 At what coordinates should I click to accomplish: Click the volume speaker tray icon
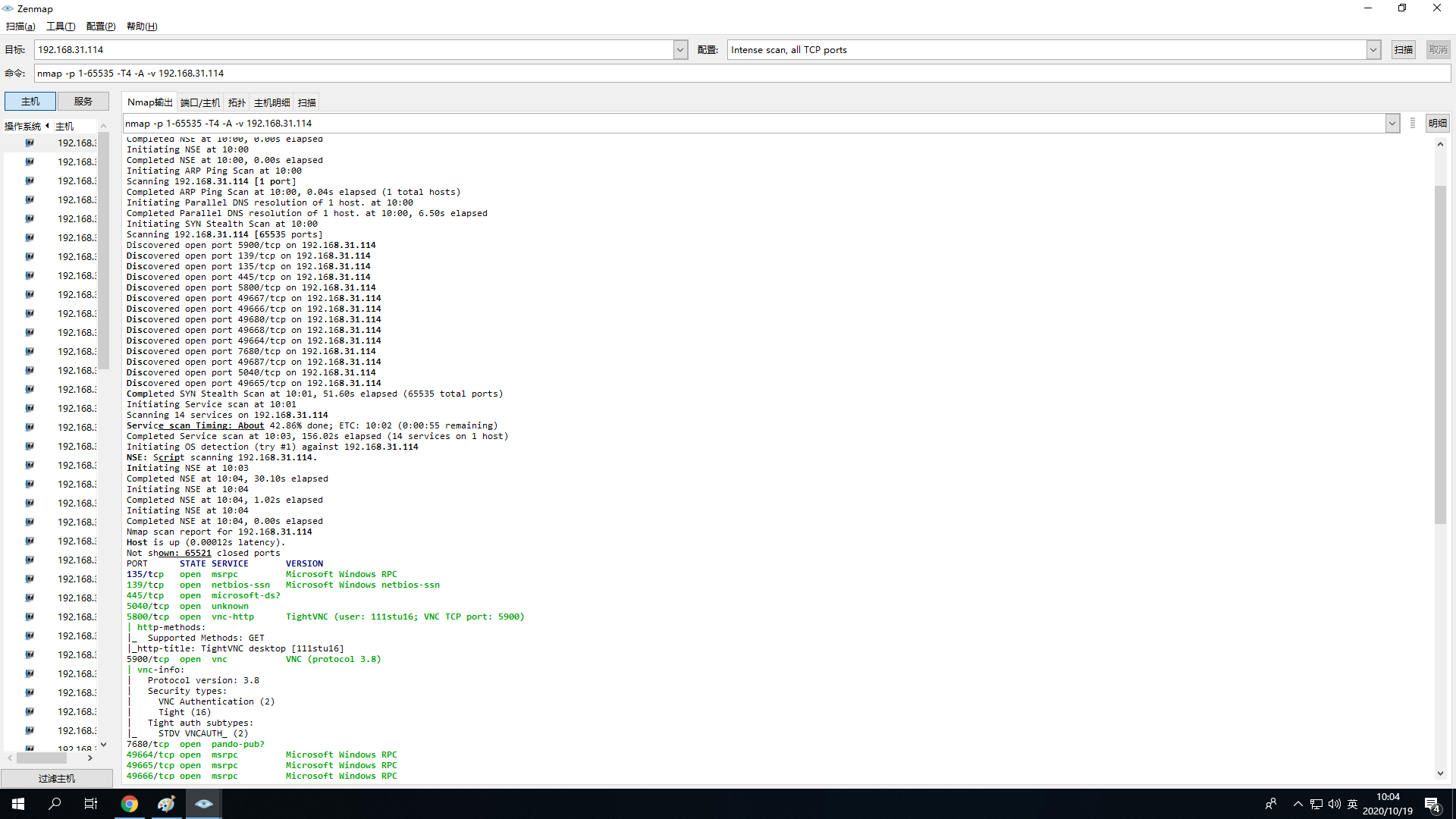tap(1335, 804)
